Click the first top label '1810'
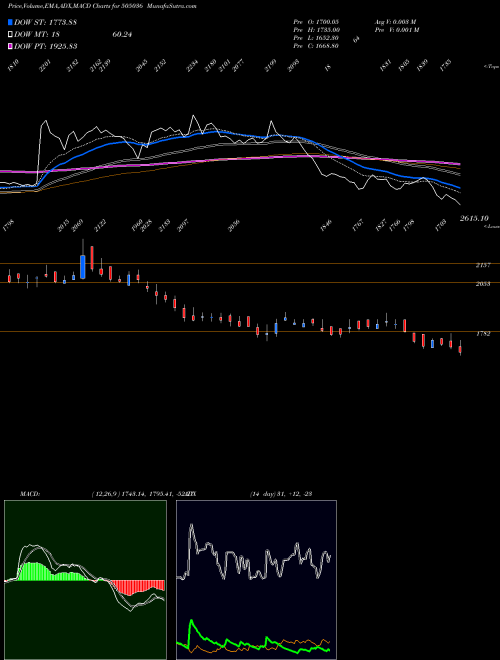 coord(13,66)
